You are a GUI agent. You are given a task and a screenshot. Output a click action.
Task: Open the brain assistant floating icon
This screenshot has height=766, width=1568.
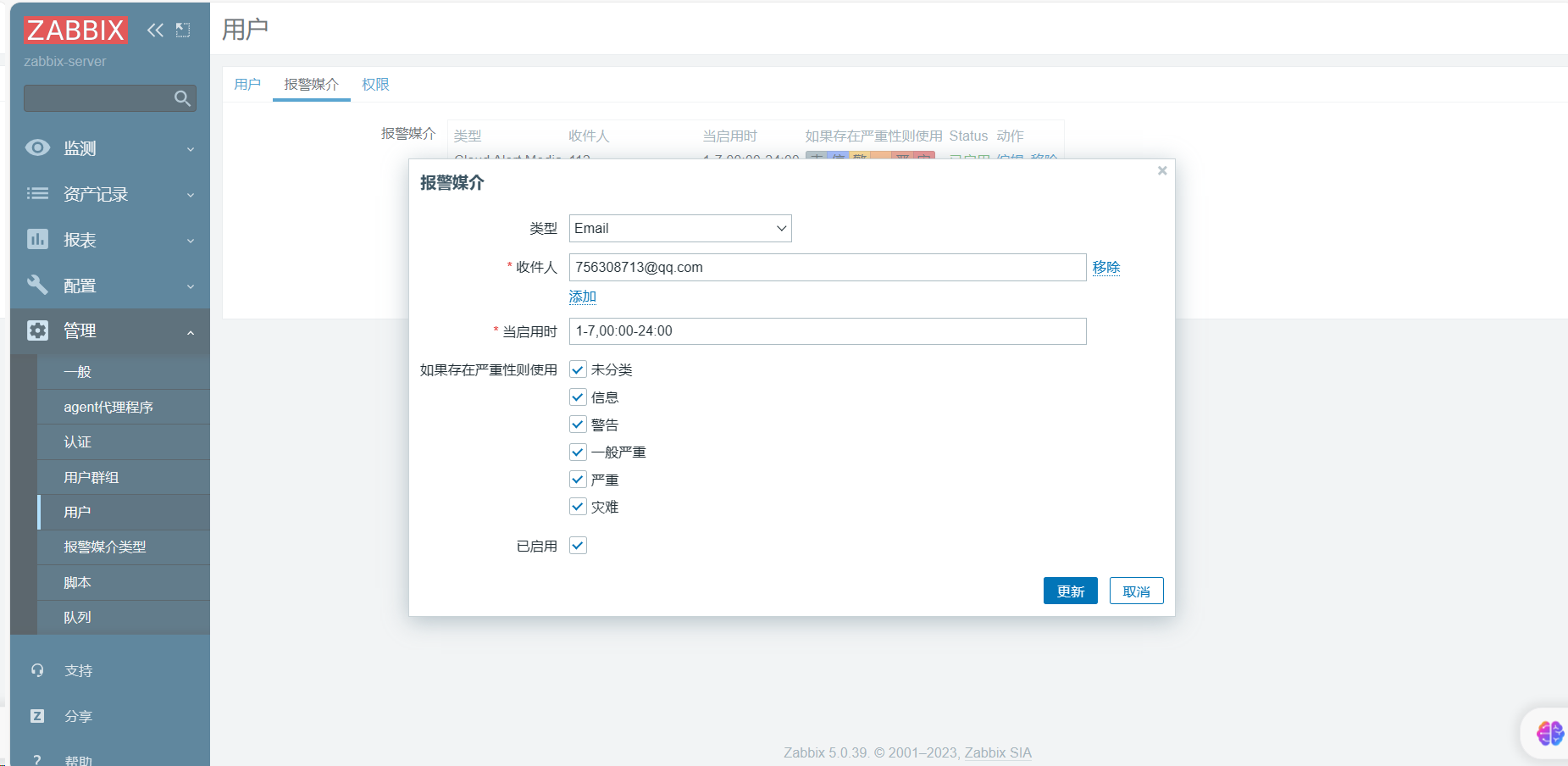point(1549,733)
